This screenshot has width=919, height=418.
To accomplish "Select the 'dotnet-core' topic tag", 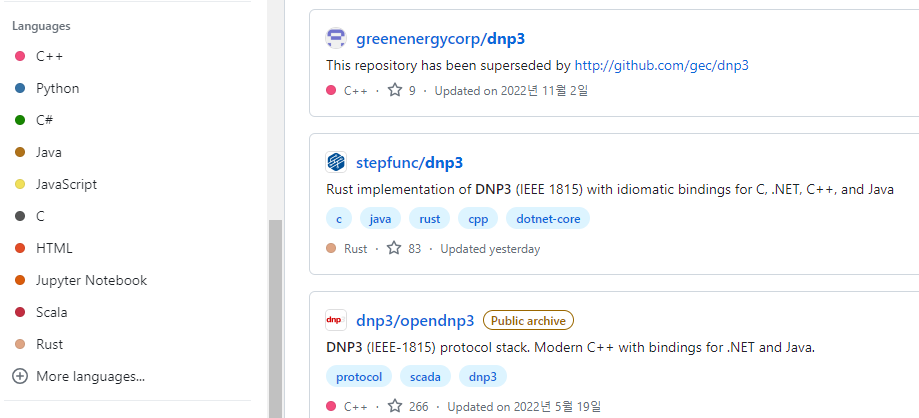I will [548, 219].
